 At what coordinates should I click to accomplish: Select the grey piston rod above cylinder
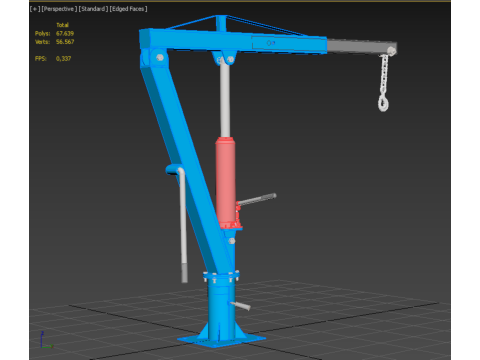(x=225, y=100)
